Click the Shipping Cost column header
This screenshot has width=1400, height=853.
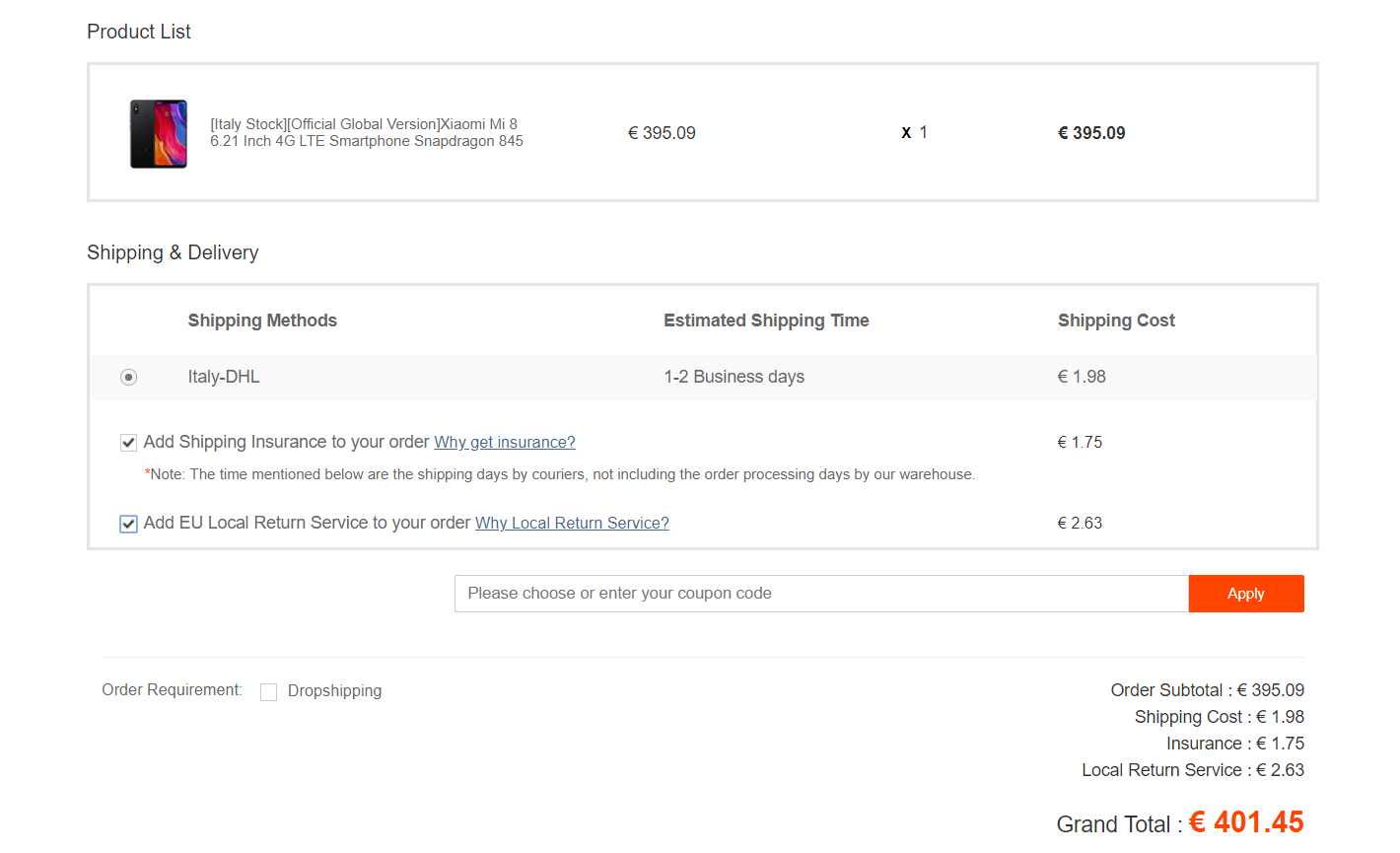[1116, 320]
